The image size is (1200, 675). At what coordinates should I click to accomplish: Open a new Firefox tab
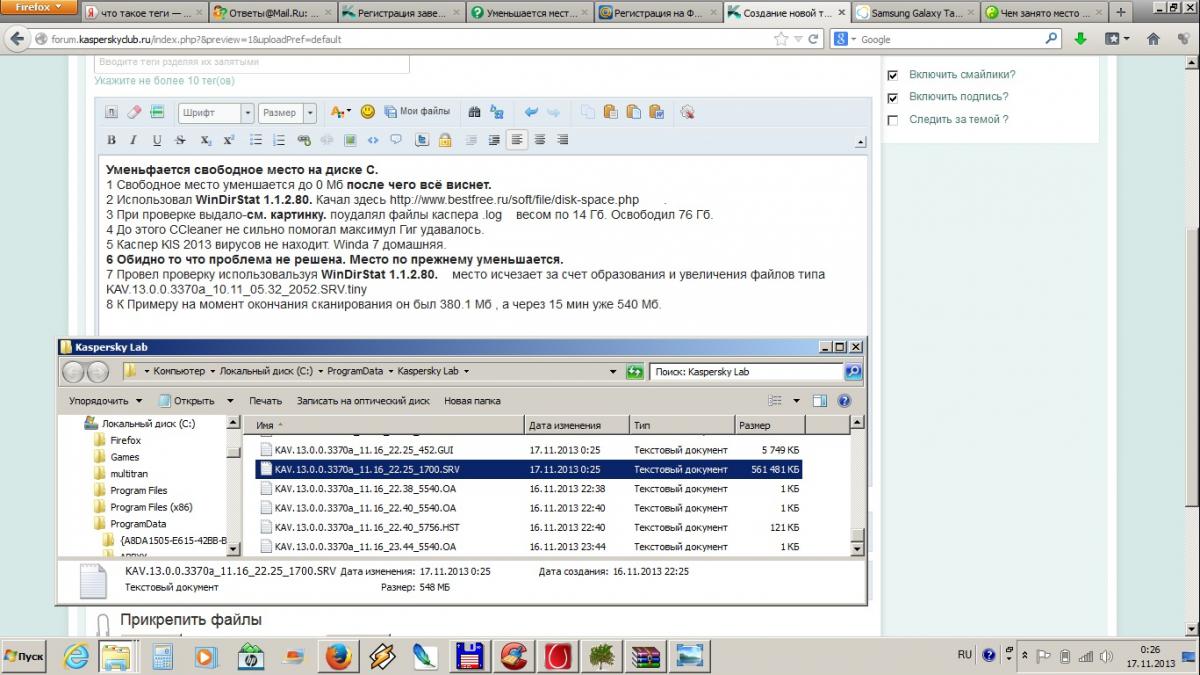coord(1121,13)
